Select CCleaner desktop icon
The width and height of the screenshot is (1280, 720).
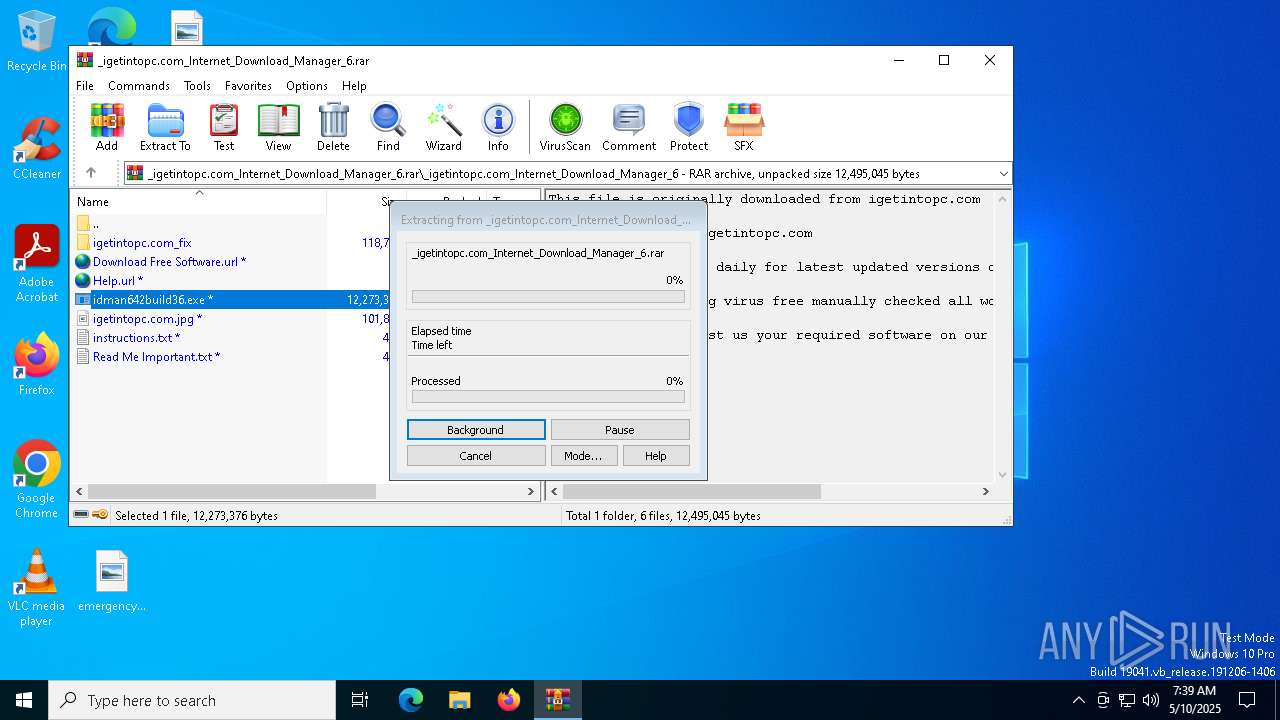pos(37,149)
